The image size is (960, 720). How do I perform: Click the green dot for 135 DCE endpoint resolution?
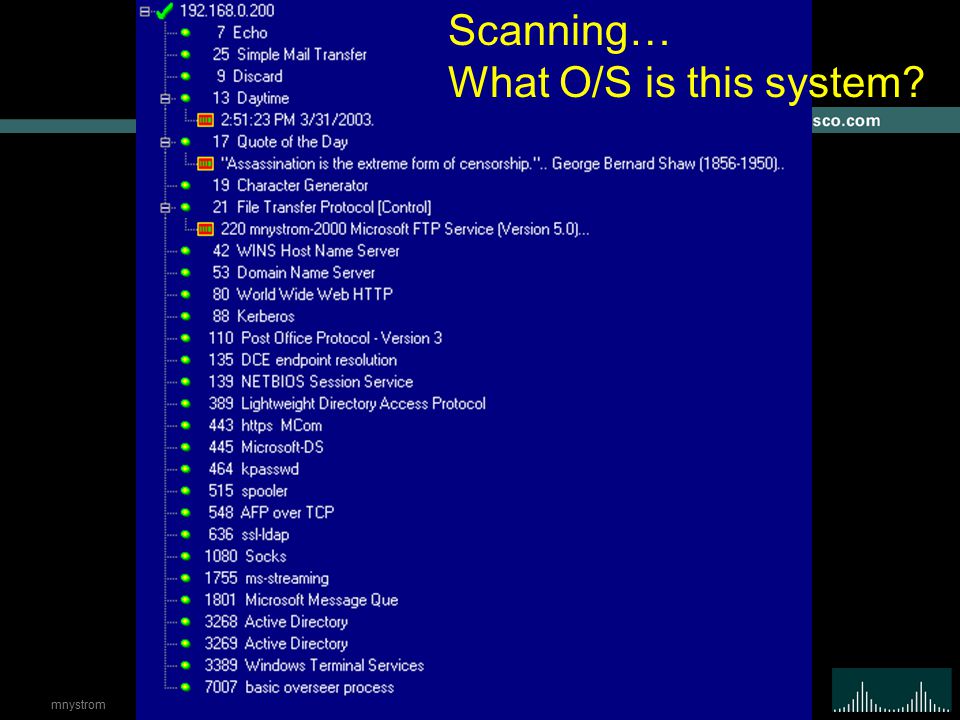[186, 360]
